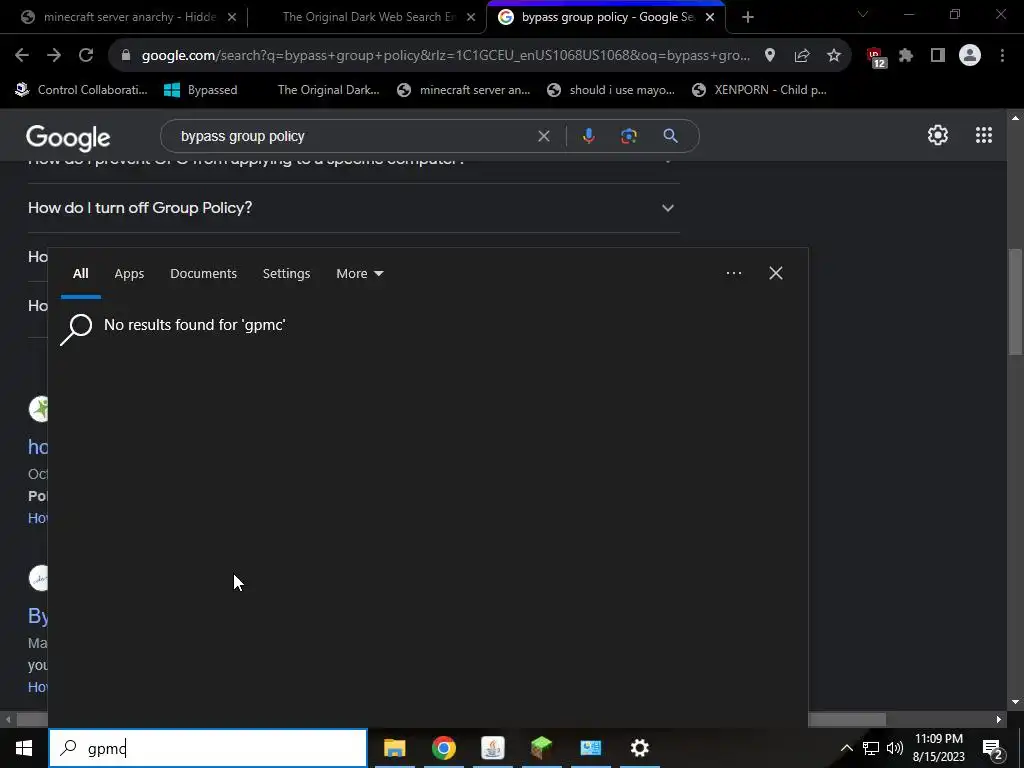View site information via the lock icon
Screen dimensions: 1024x768
coord(126,56)
